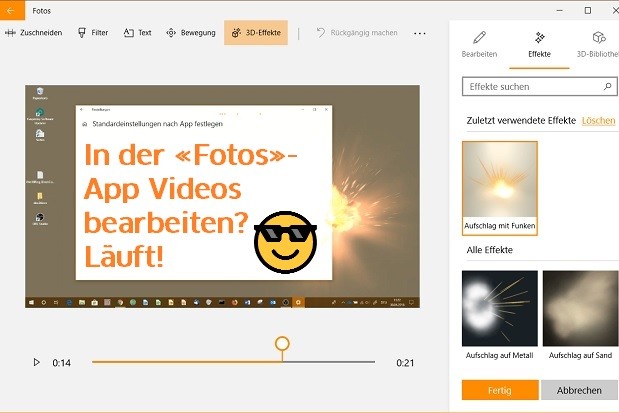This screenshot has width=619, height=413.
Task: Click the gray unplayed part of timeline
Action: (329, 362)
